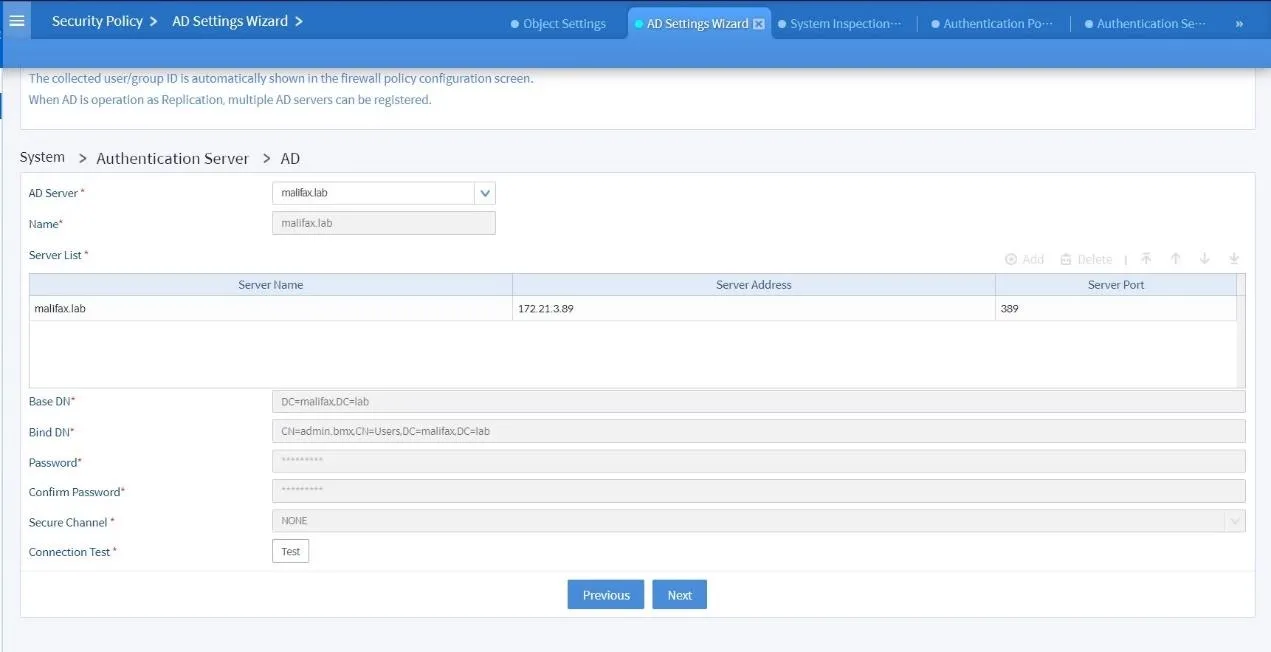Click the move-down arrow icon

pos(1204,259)
